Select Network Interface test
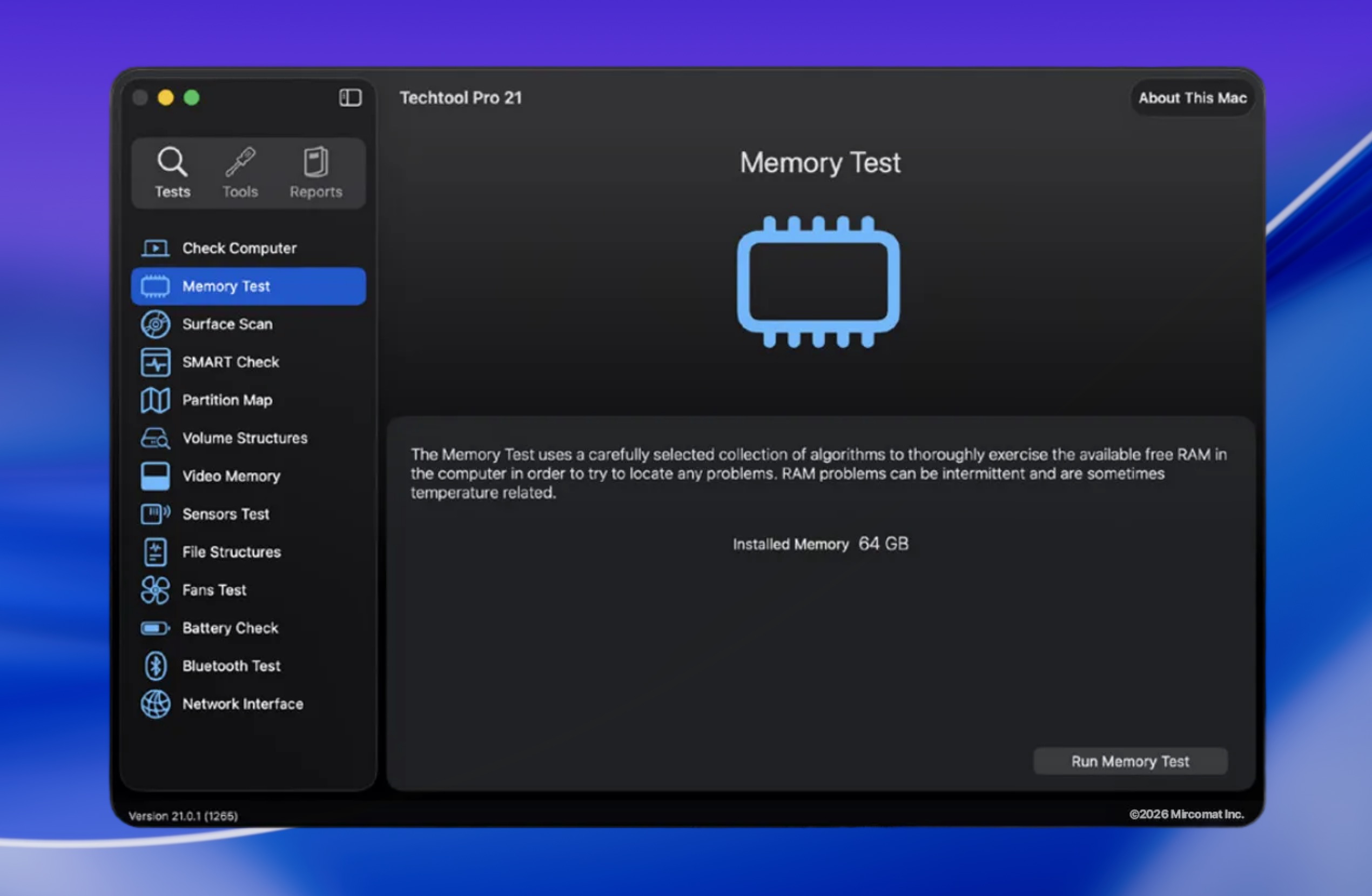This screenshot has width=1372, height=896. point(248,704)
